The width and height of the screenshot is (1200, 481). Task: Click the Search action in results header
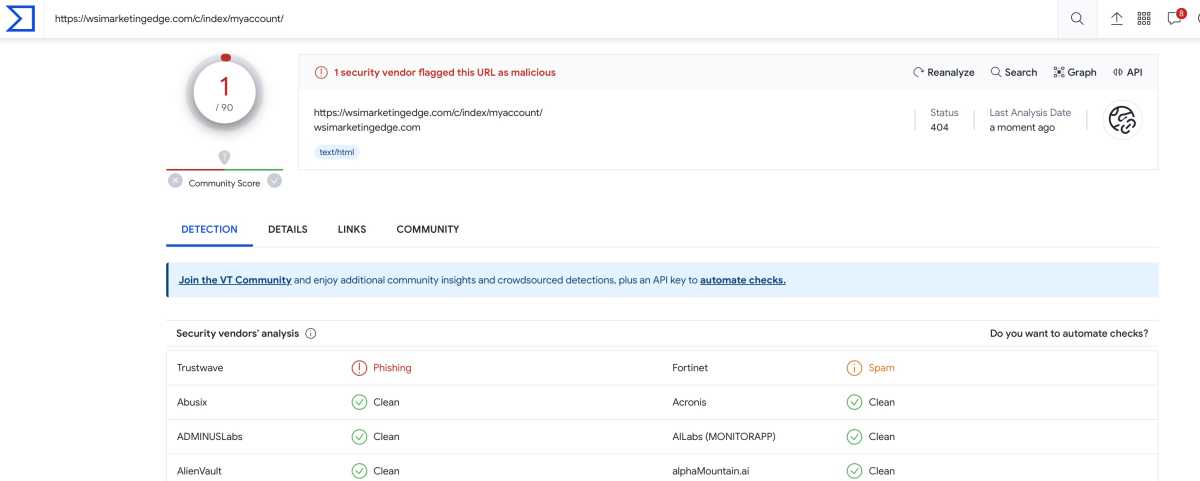tap(1014, 72)
